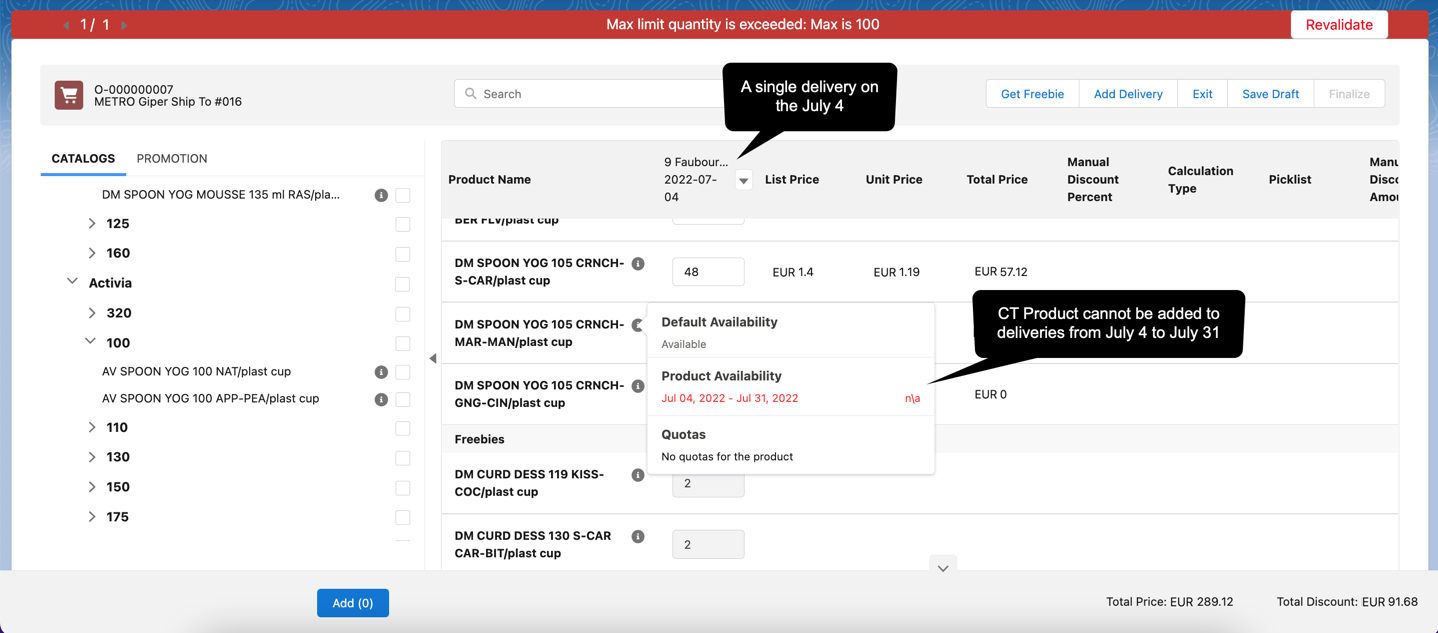This screenshot has width=1438, height=633.
Task: Switch to the PROMOTION tab
Action: pos(172,158)
